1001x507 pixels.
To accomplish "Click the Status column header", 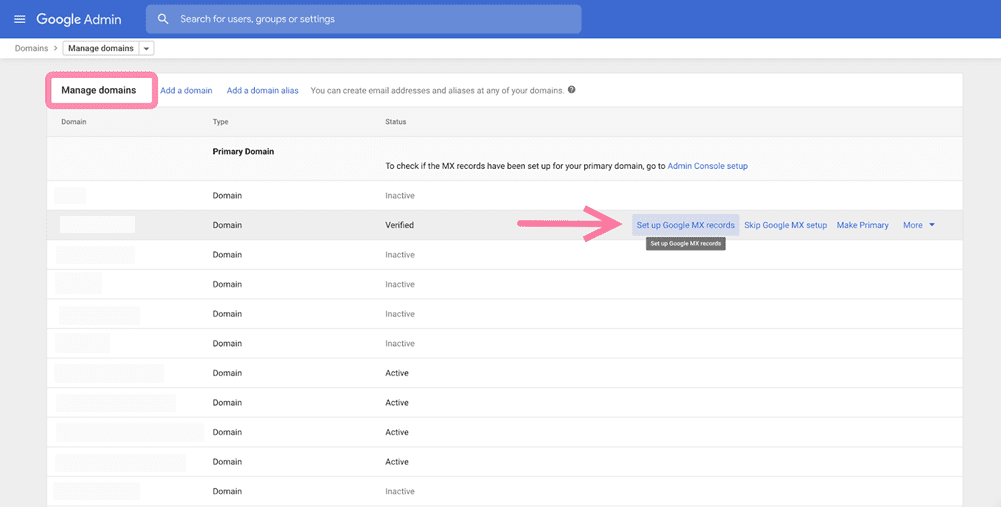I will pyautogui.click(x=395, y=122).
